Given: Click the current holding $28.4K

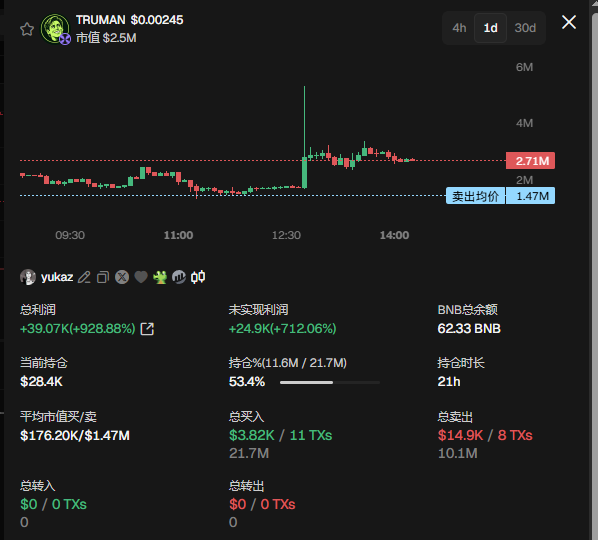Looking at the screenshot, I should click(x=41, y=381).
